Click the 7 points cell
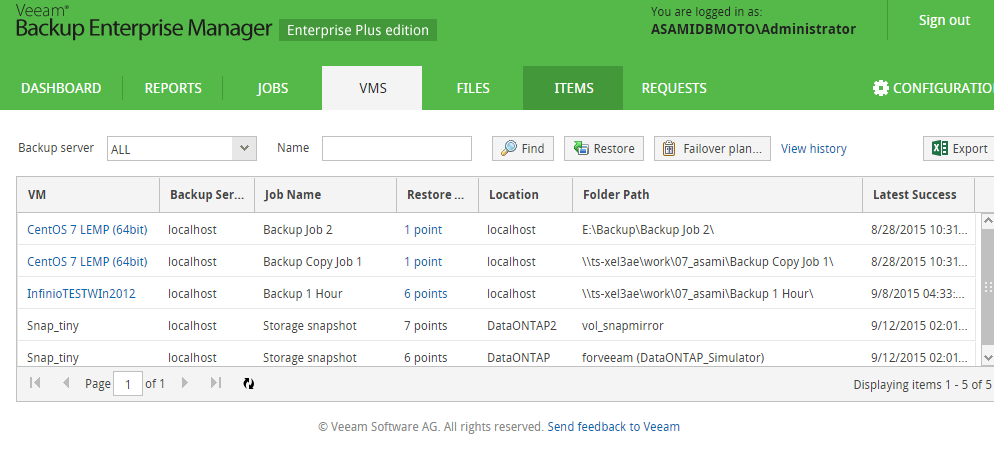This screenshot has height=454, width=994. [x=425, y=326]
